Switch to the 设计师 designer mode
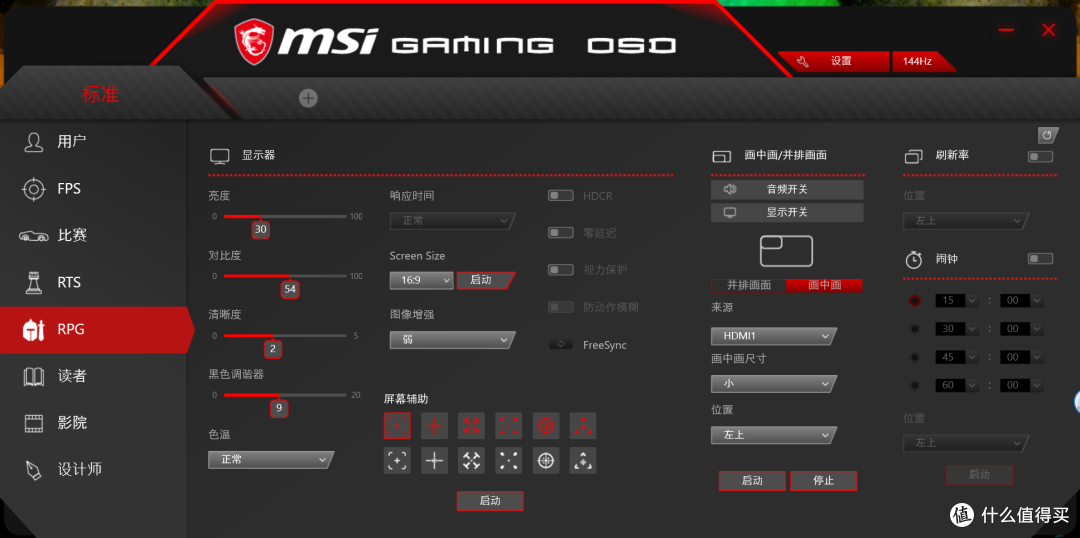Image resolution: width=1080 pixels, height=538 pixels. point(94,470)
